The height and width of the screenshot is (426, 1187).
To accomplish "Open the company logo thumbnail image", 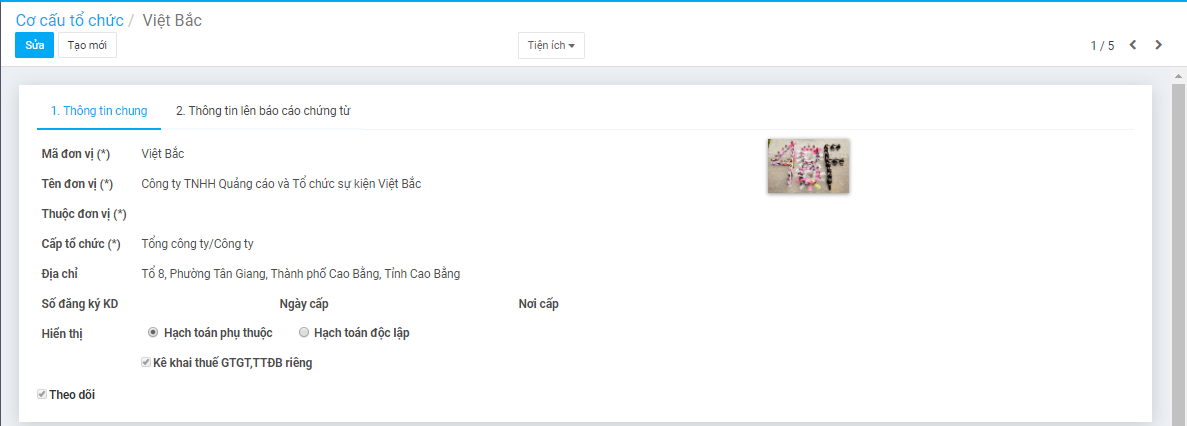I will pyautogui.click(x=808, y=166).
